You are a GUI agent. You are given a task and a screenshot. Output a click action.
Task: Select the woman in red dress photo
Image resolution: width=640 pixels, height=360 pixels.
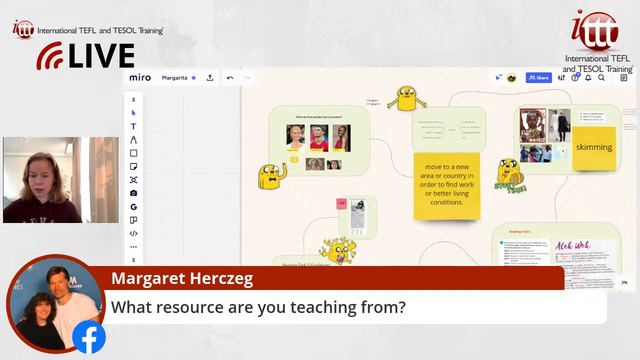341,138
